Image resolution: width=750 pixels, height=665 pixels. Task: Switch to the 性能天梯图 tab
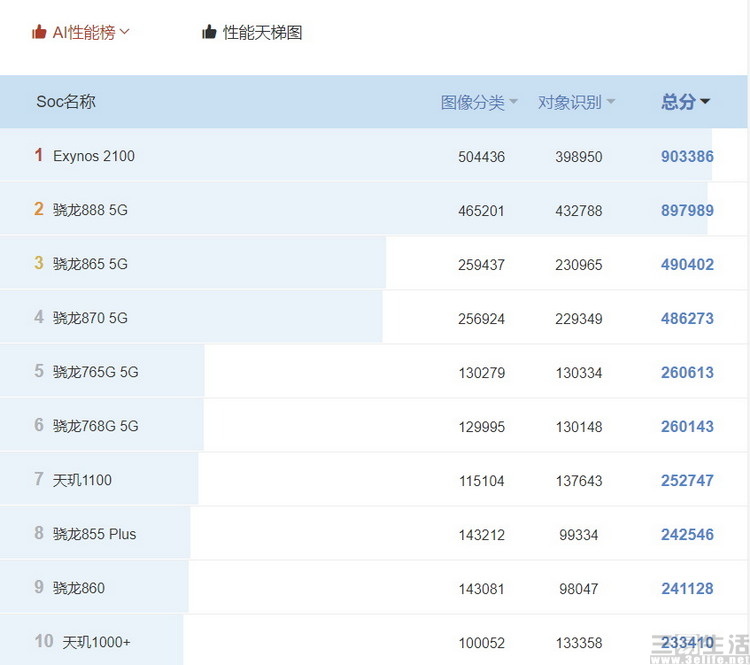263,33
